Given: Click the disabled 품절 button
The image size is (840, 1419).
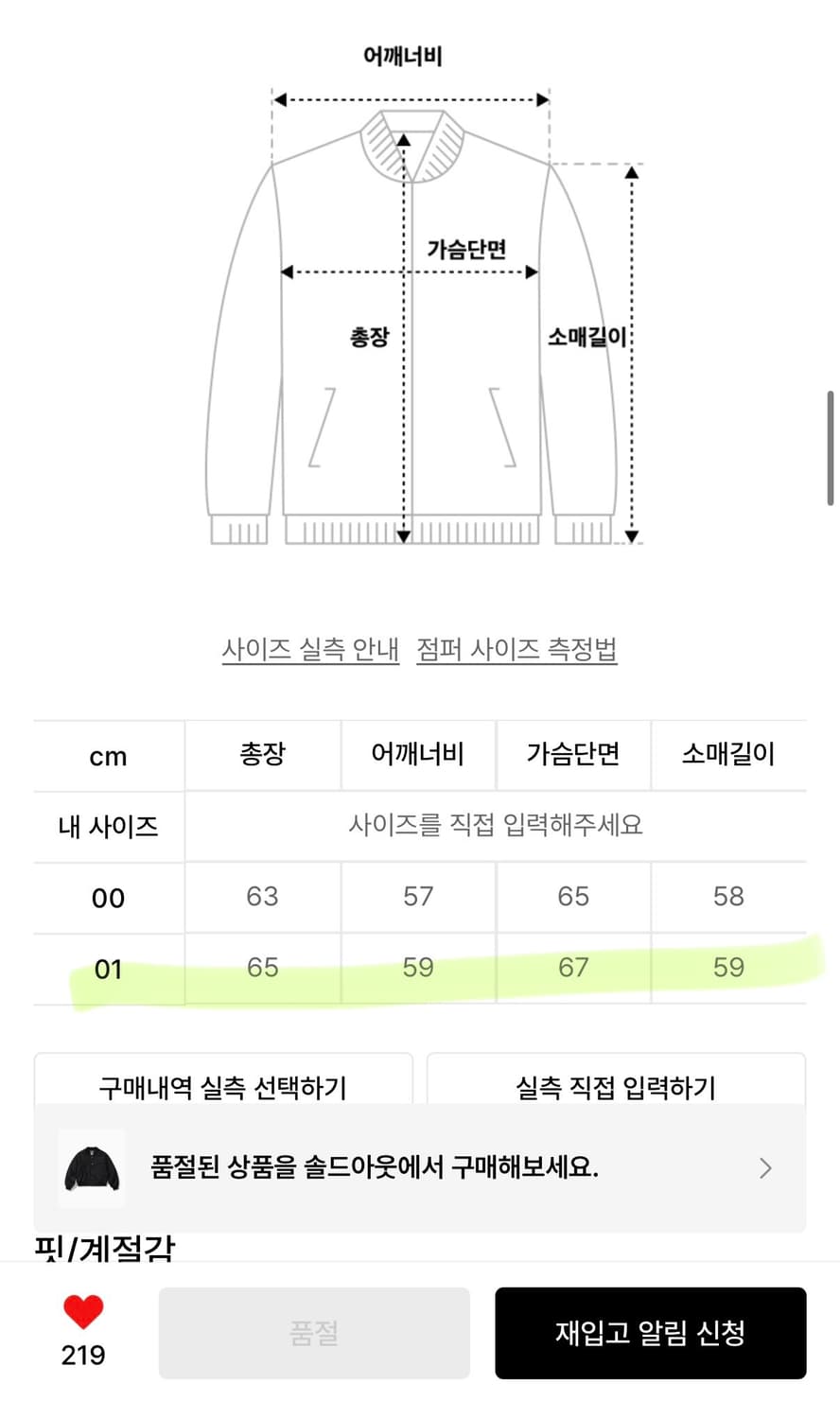Looking at the screenshot, I should [x=314, y=1333].
